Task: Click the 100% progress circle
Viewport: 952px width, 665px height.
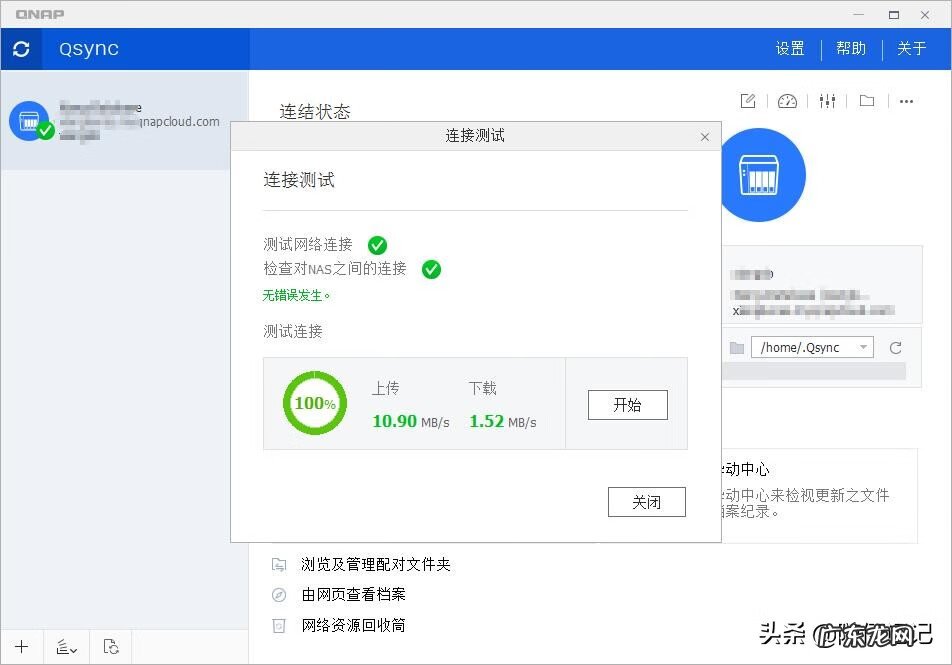Action: click(315, 404)
